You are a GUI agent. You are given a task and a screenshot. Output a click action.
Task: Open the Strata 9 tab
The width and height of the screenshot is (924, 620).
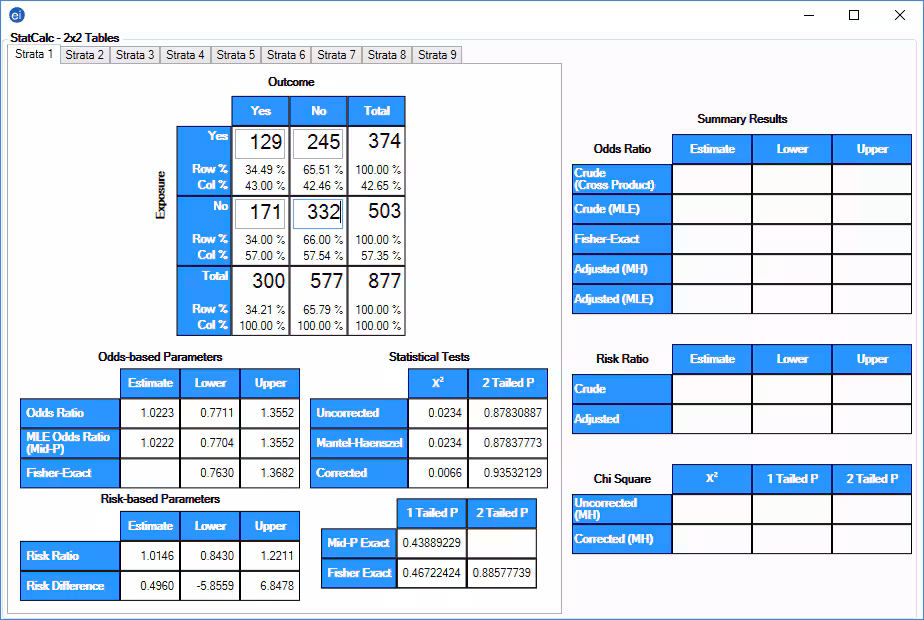coord(437,55)
